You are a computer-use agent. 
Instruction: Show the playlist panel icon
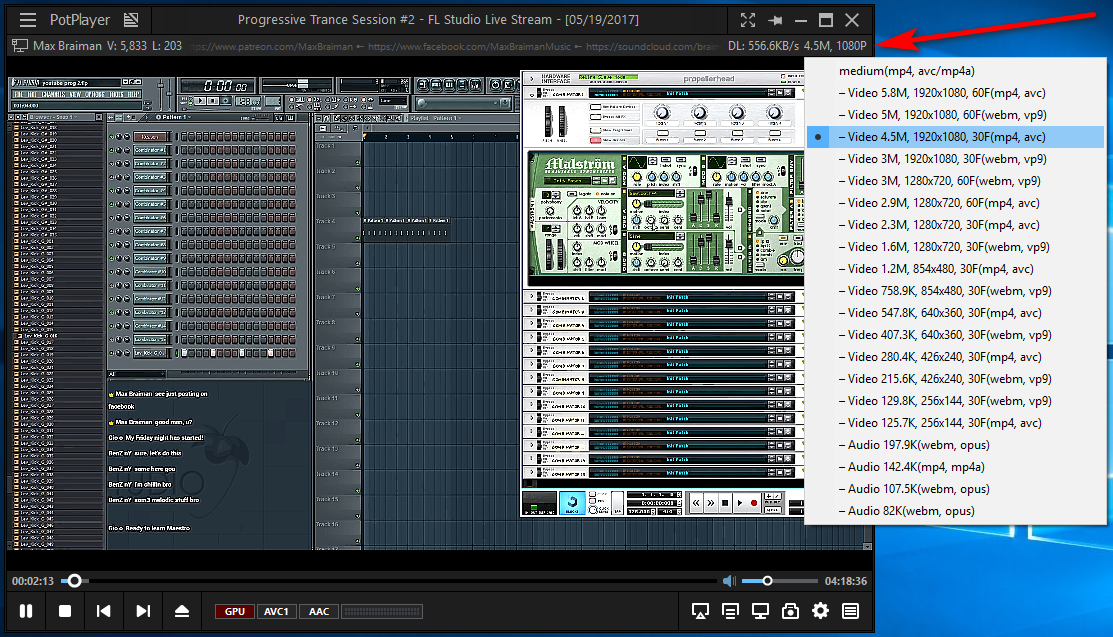coord(850,611)
